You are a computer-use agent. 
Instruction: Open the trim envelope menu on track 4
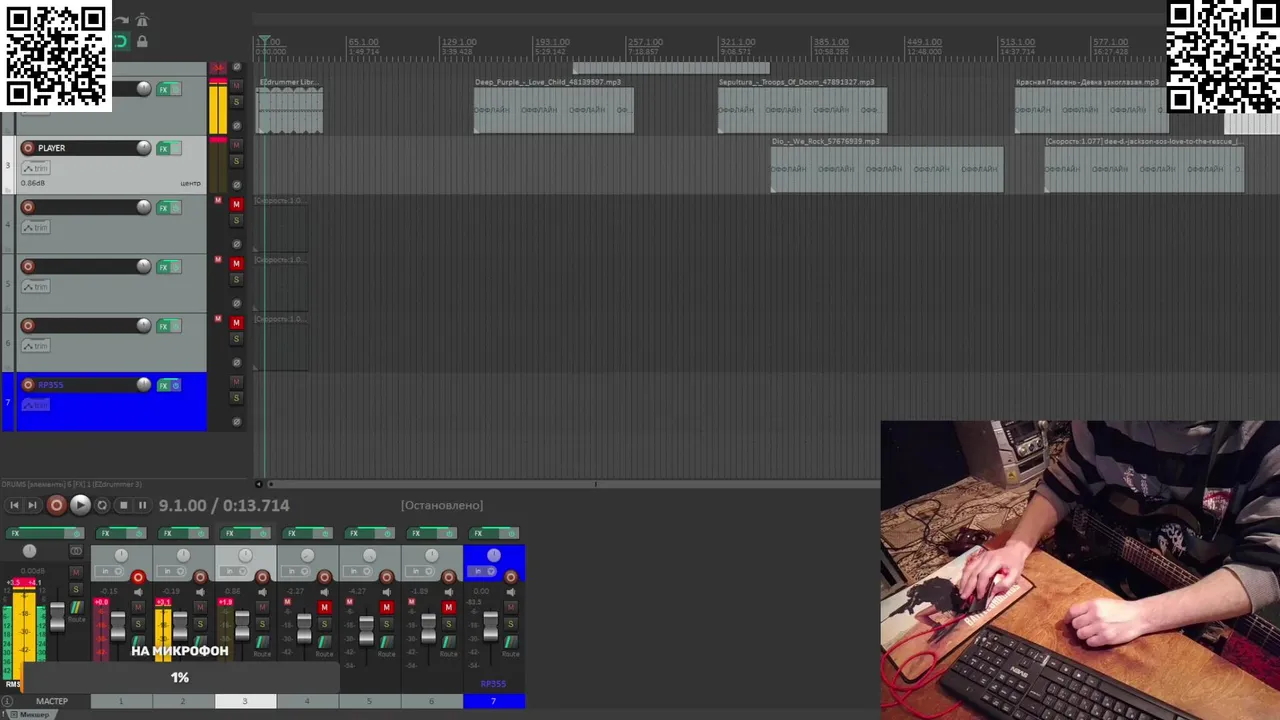[36, 227]
